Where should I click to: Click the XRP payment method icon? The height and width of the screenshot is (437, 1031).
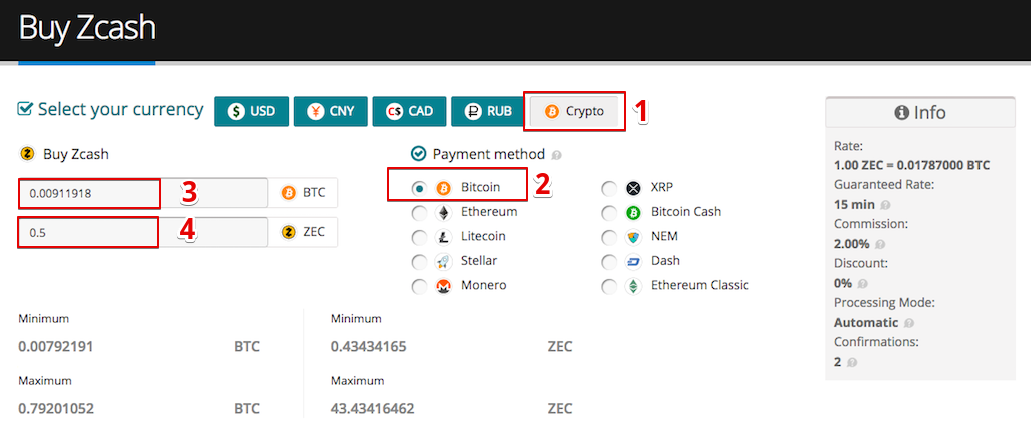coord(633,189)
